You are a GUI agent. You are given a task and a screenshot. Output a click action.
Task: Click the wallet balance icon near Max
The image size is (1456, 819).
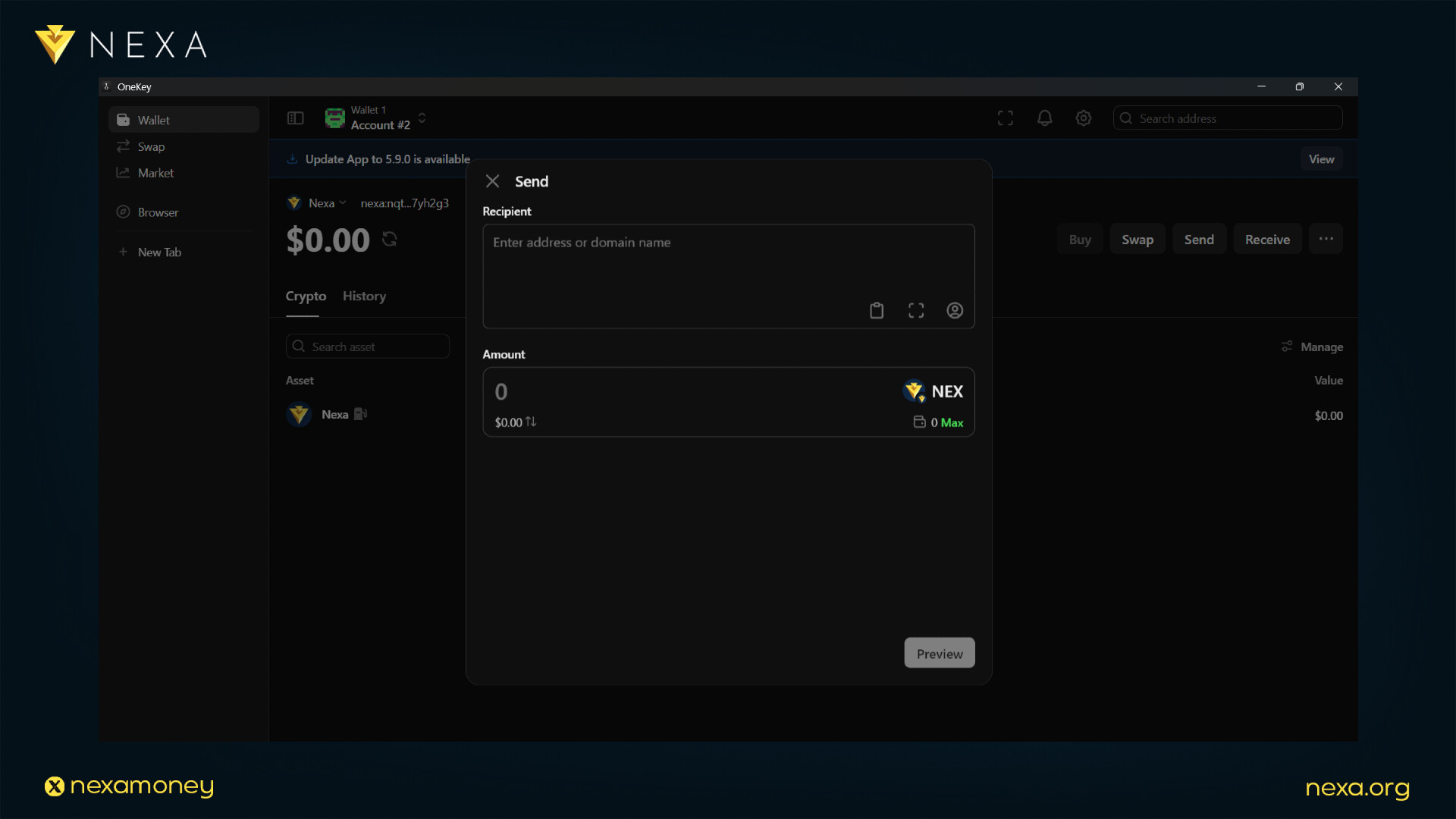coord(919,422)
